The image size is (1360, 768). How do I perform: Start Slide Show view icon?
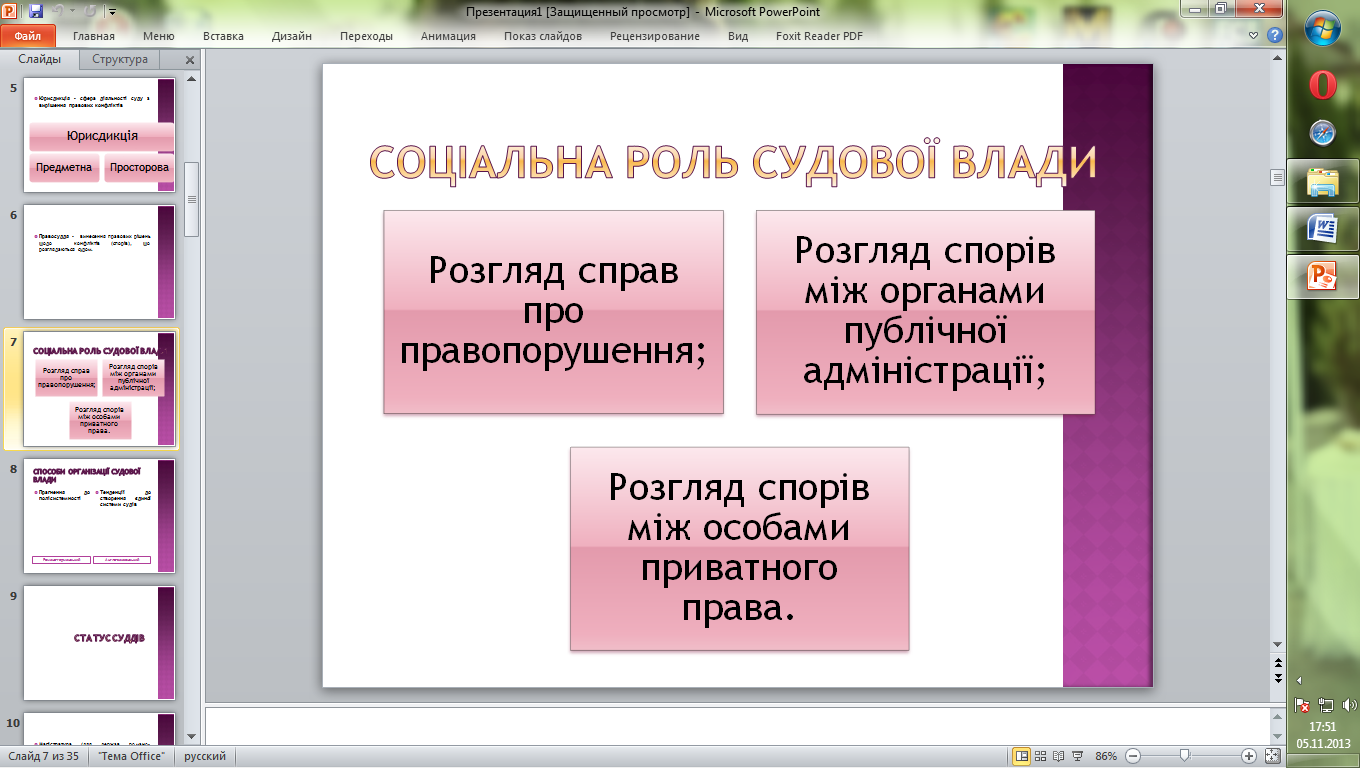pyautogui.click(x=1076, y=756)
